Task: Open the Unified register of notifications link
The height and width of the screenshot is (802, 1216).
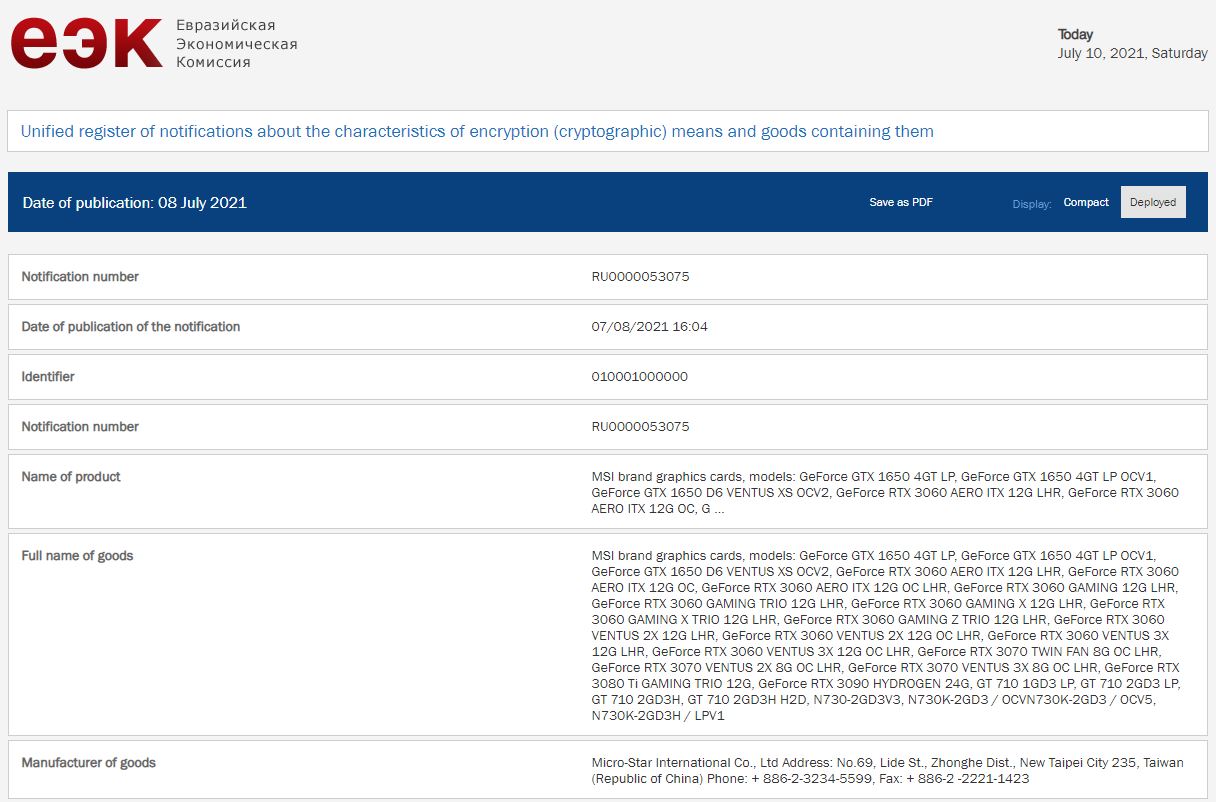Action: click(x=477, y=131)
